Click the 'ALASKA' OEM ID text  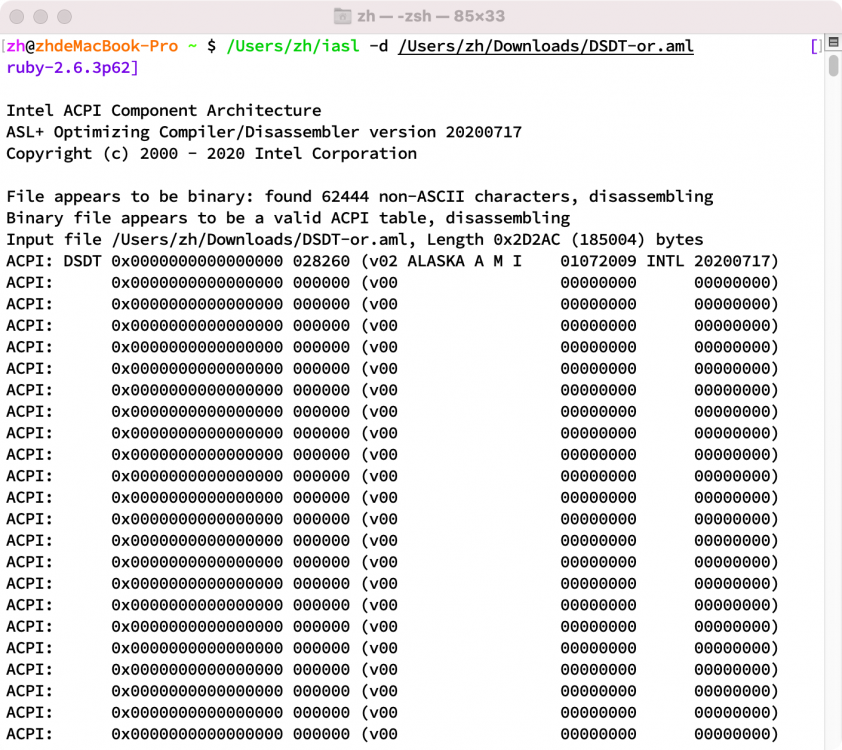point(435,261)
